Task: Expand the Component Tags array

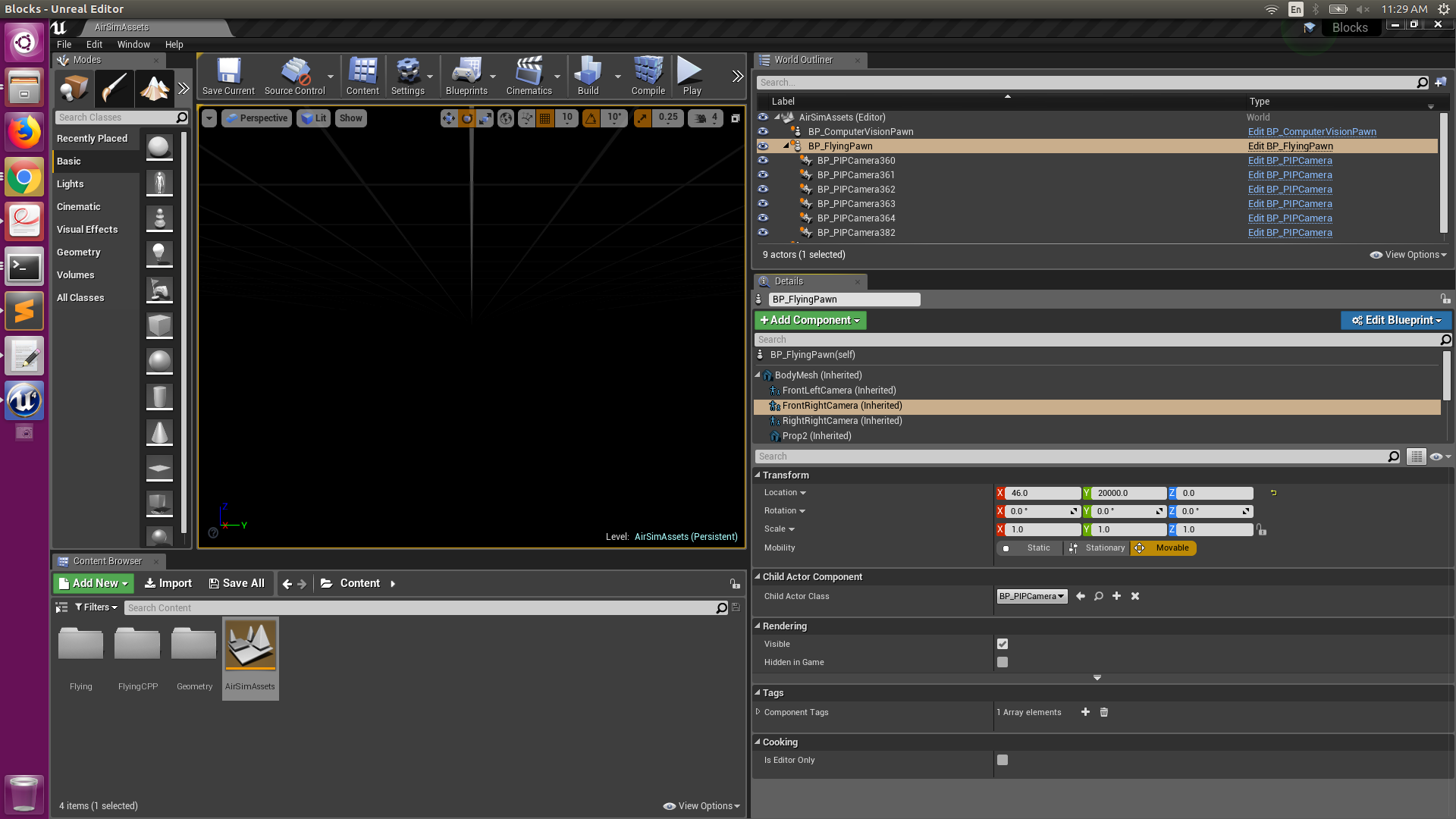Action: [x=758, y=712]
